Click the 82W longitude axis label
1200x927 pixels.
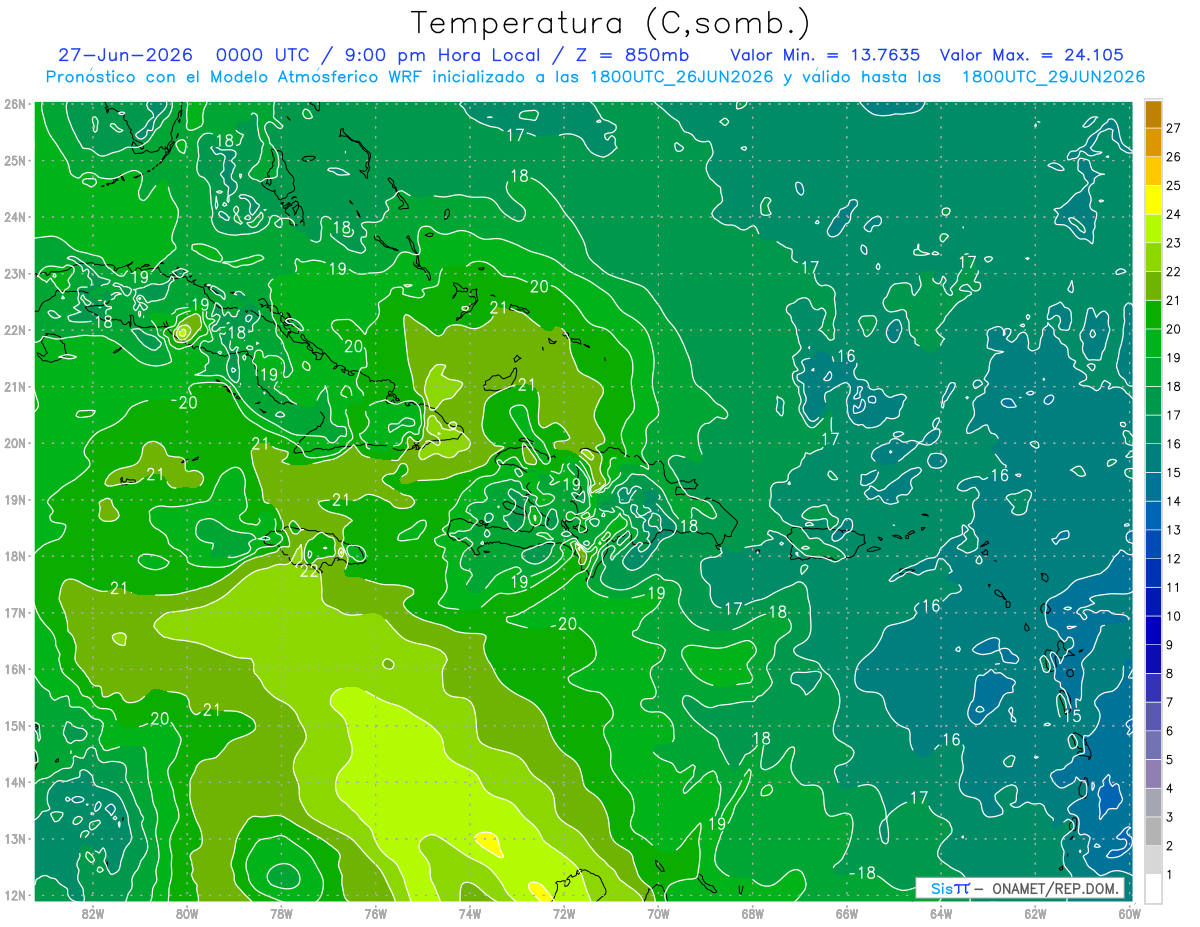pyautogui.click(x=92, y=913)
